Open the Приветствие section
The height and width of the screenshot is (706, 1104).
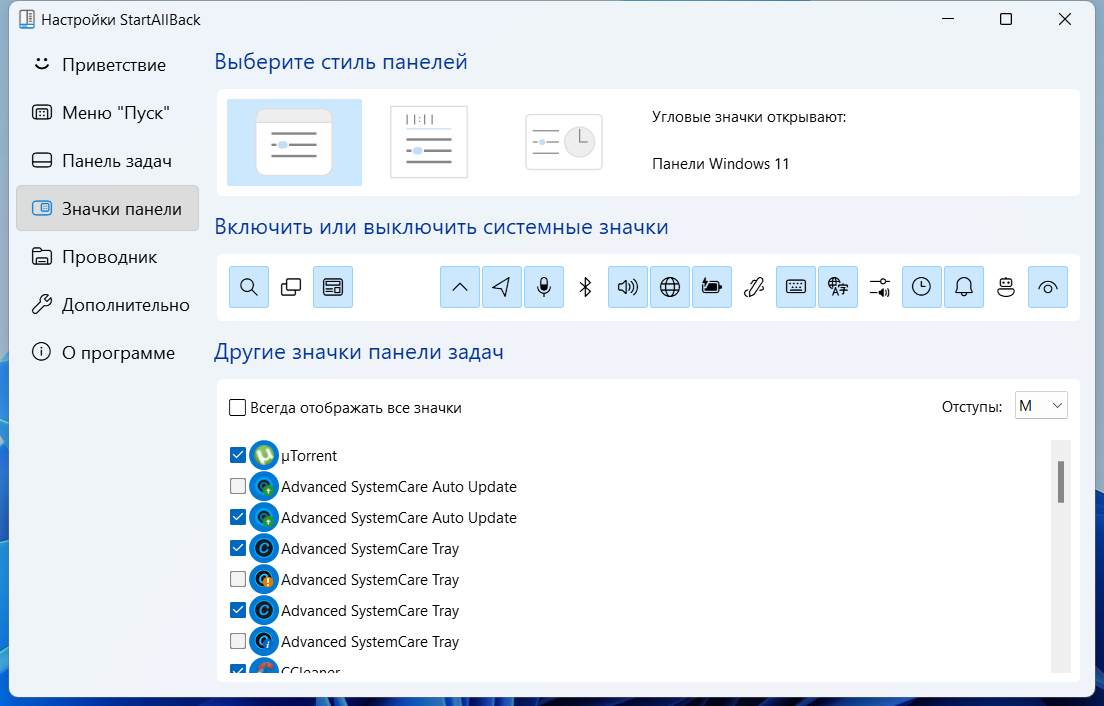tap(108, 65)
